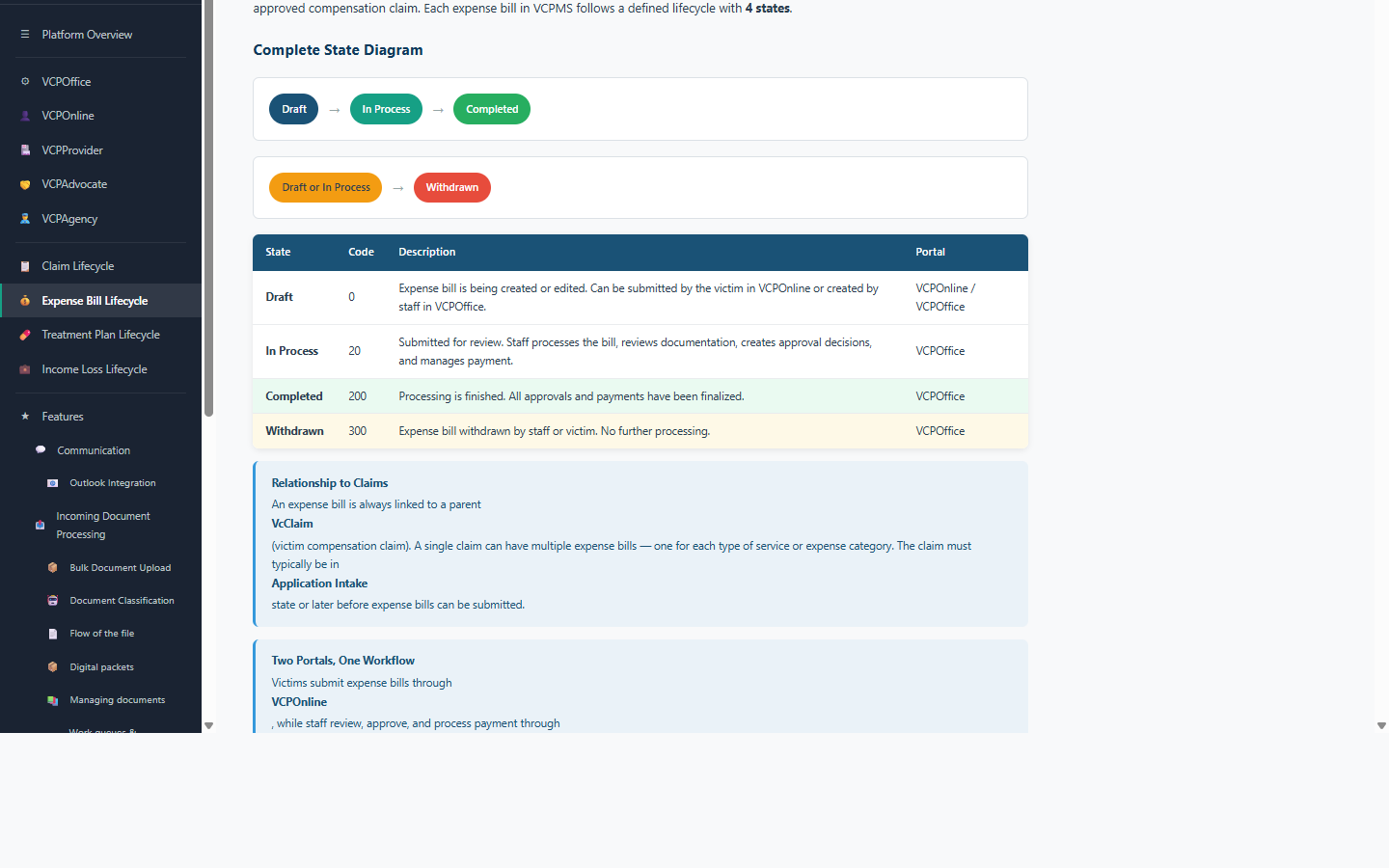Select the VCPOffice gear icon
Screen dimensions: 1389x868
24,81
